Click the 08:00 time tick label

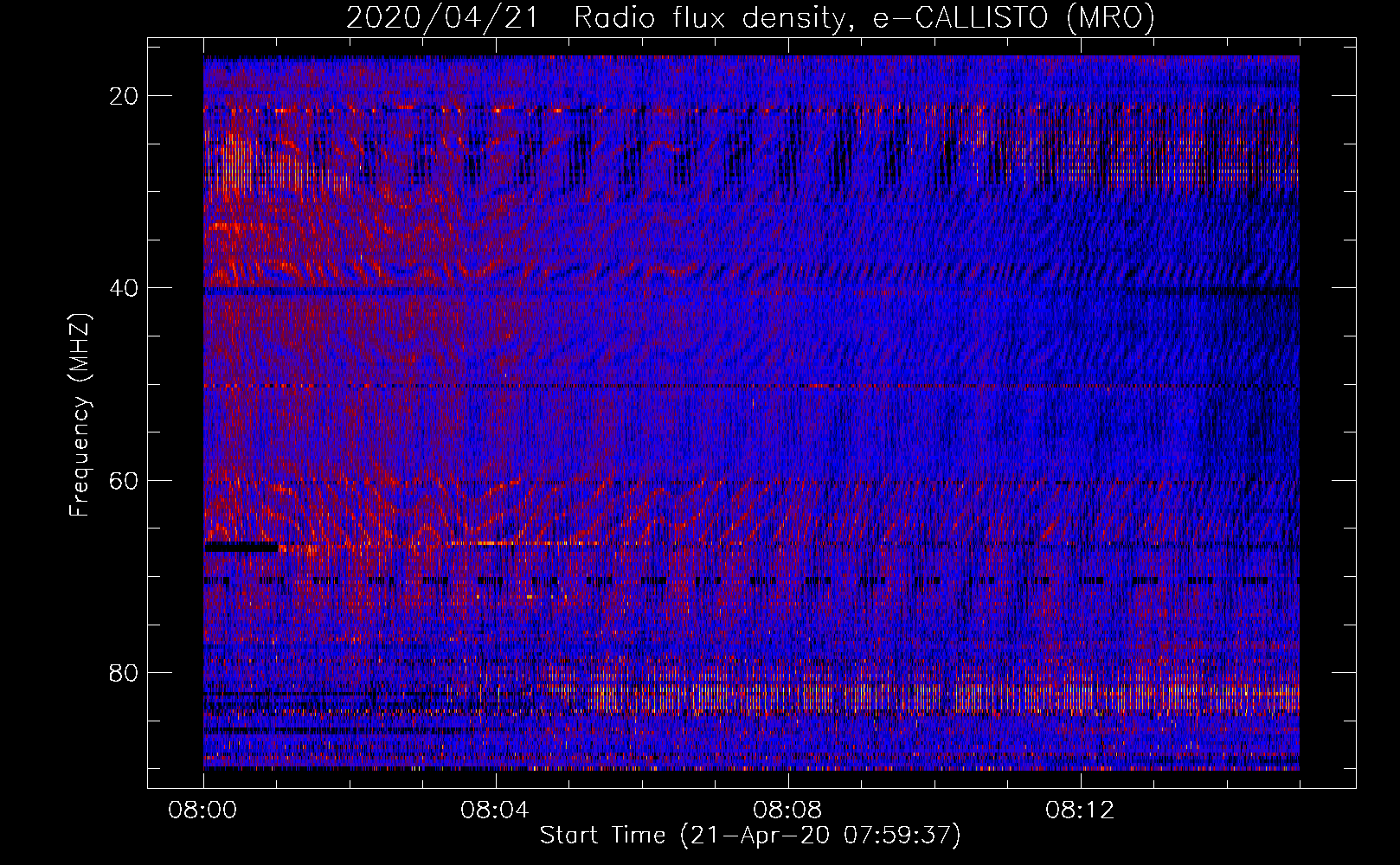[203, 811]
